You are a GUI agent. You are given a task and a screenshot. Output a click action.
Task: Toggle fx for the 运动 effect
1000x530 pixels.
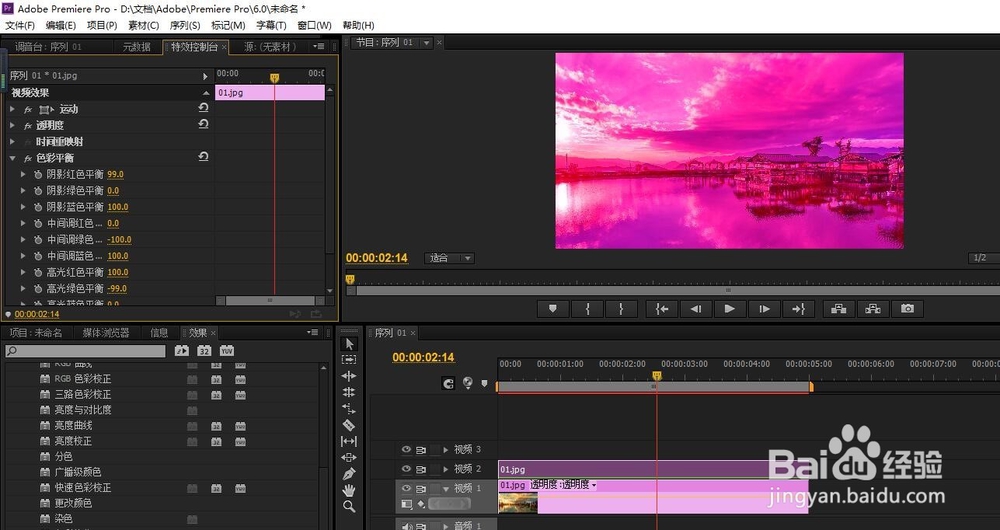pos(28,110)
